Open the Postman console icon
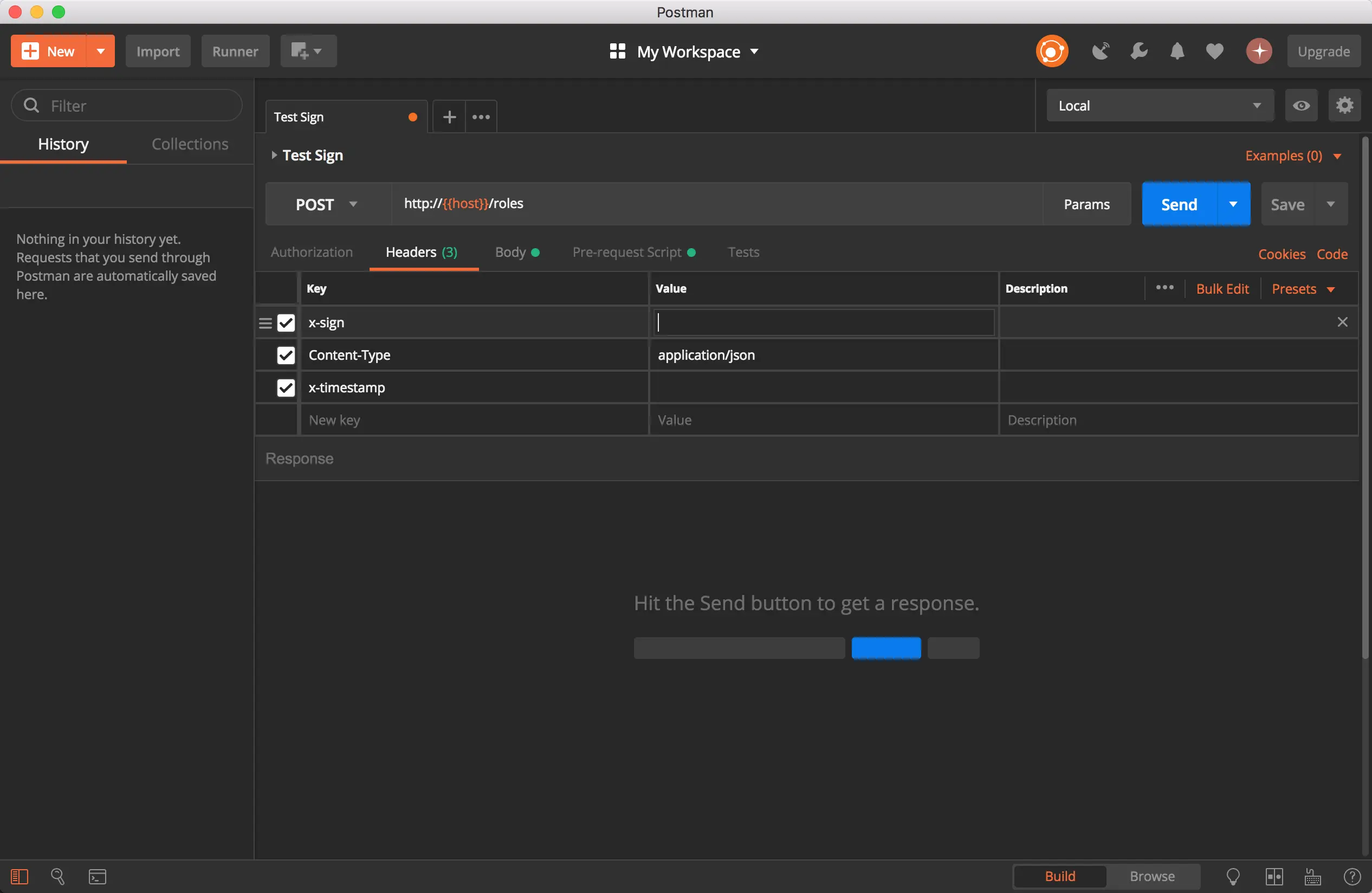 coord(98,877)
